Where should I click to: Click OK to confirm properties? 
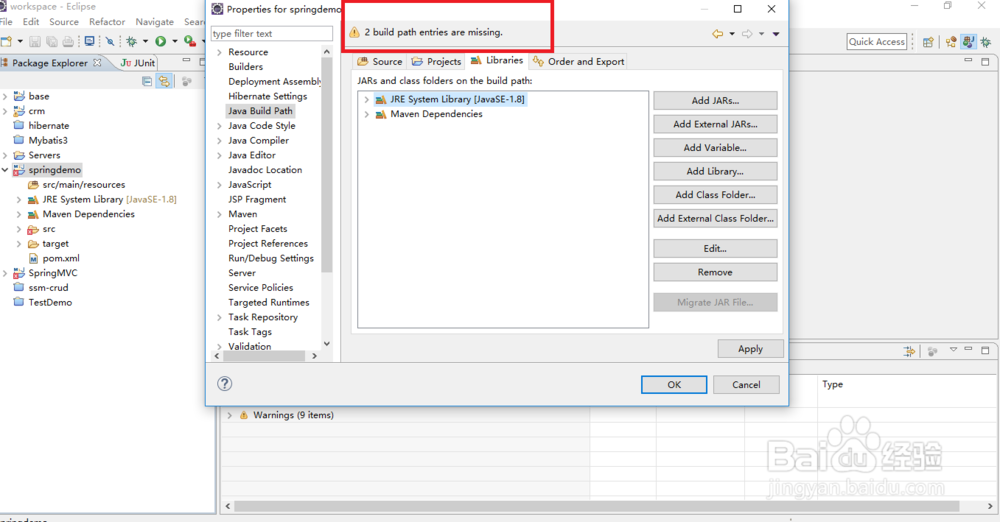tap(674, 385)
